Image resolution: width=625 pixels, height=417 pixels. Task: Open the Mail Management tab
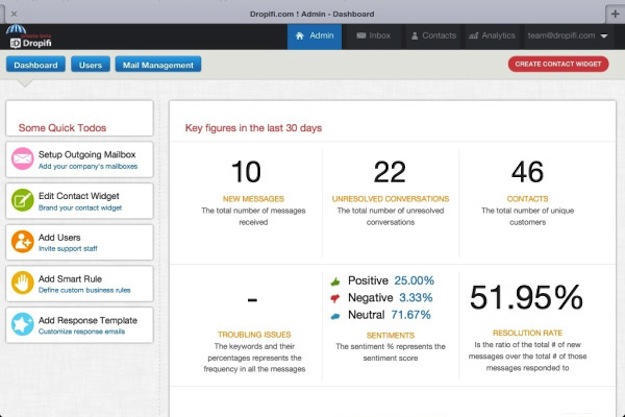[x=158, y=65]
